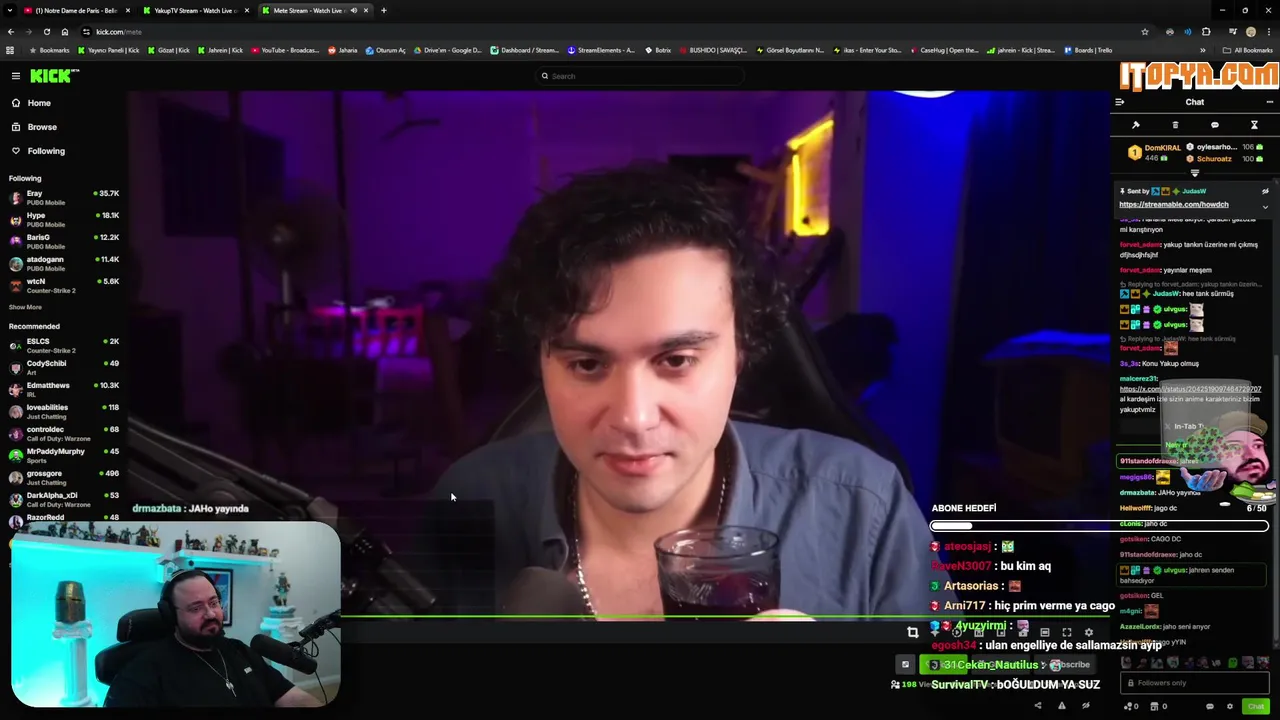Click crop clip icon on player

tap(912, 633)
